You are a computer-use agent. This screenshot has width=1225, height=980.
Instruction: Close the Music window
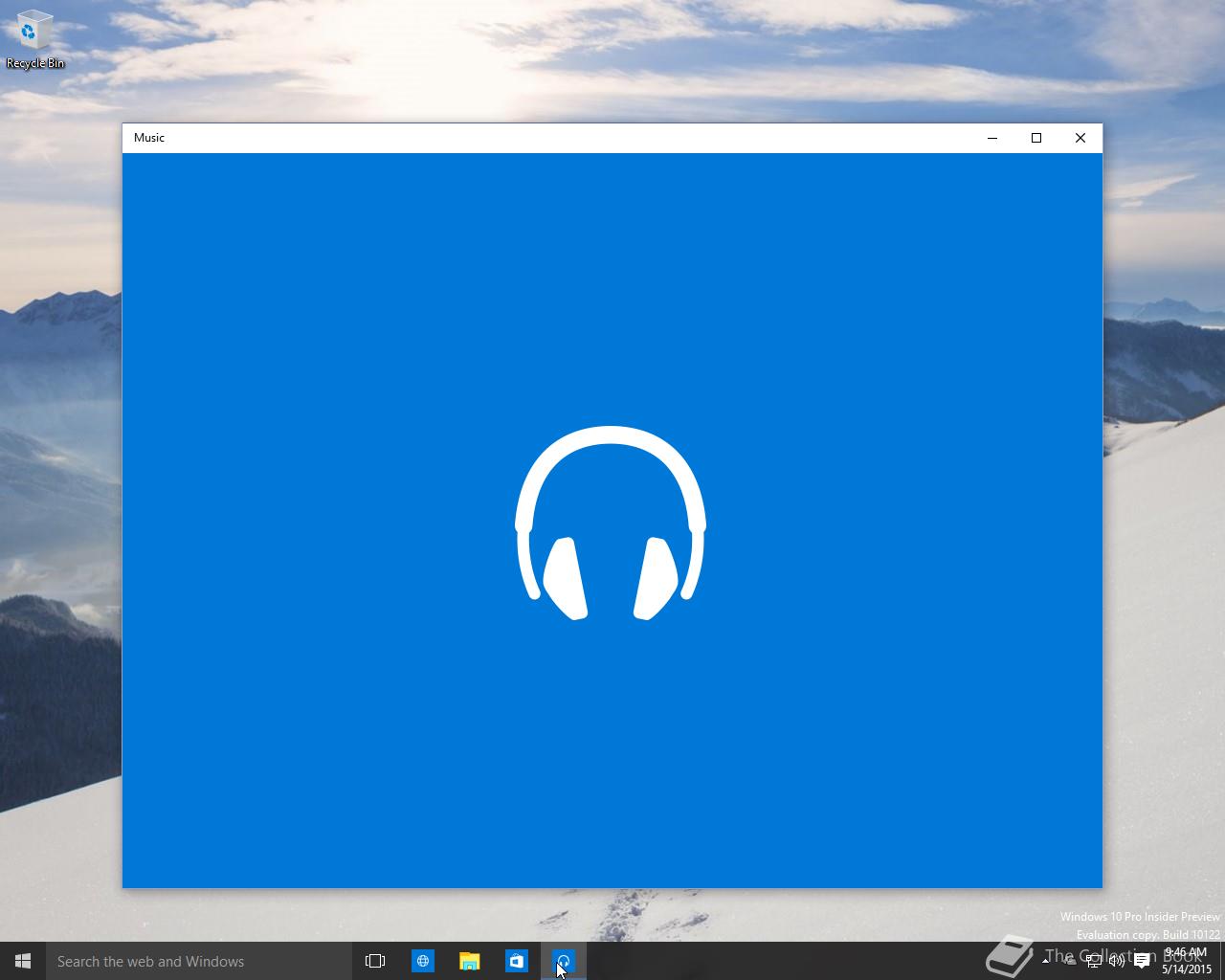1080,138
